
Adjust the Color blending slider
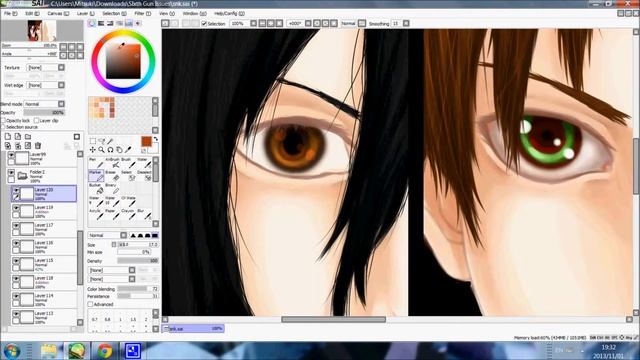(x=138, y=289)
